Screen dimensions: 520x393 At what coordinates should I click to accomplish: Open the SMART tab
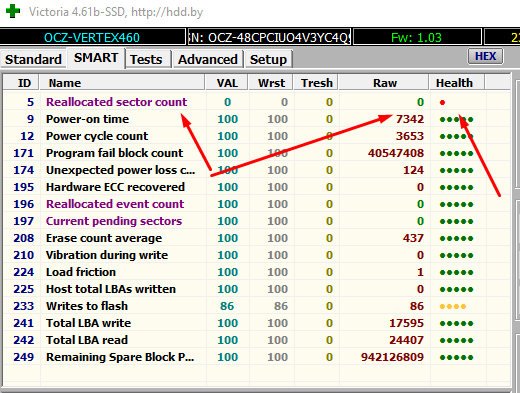click(x=96, y=58)
